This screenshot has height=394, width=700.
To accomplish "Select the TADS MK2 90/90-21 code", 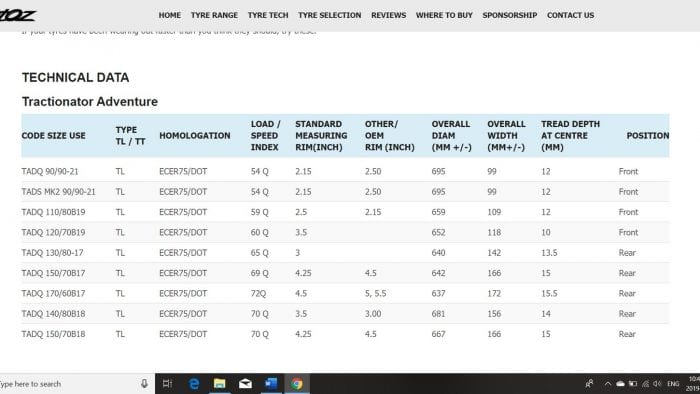I will pos(58,192).
